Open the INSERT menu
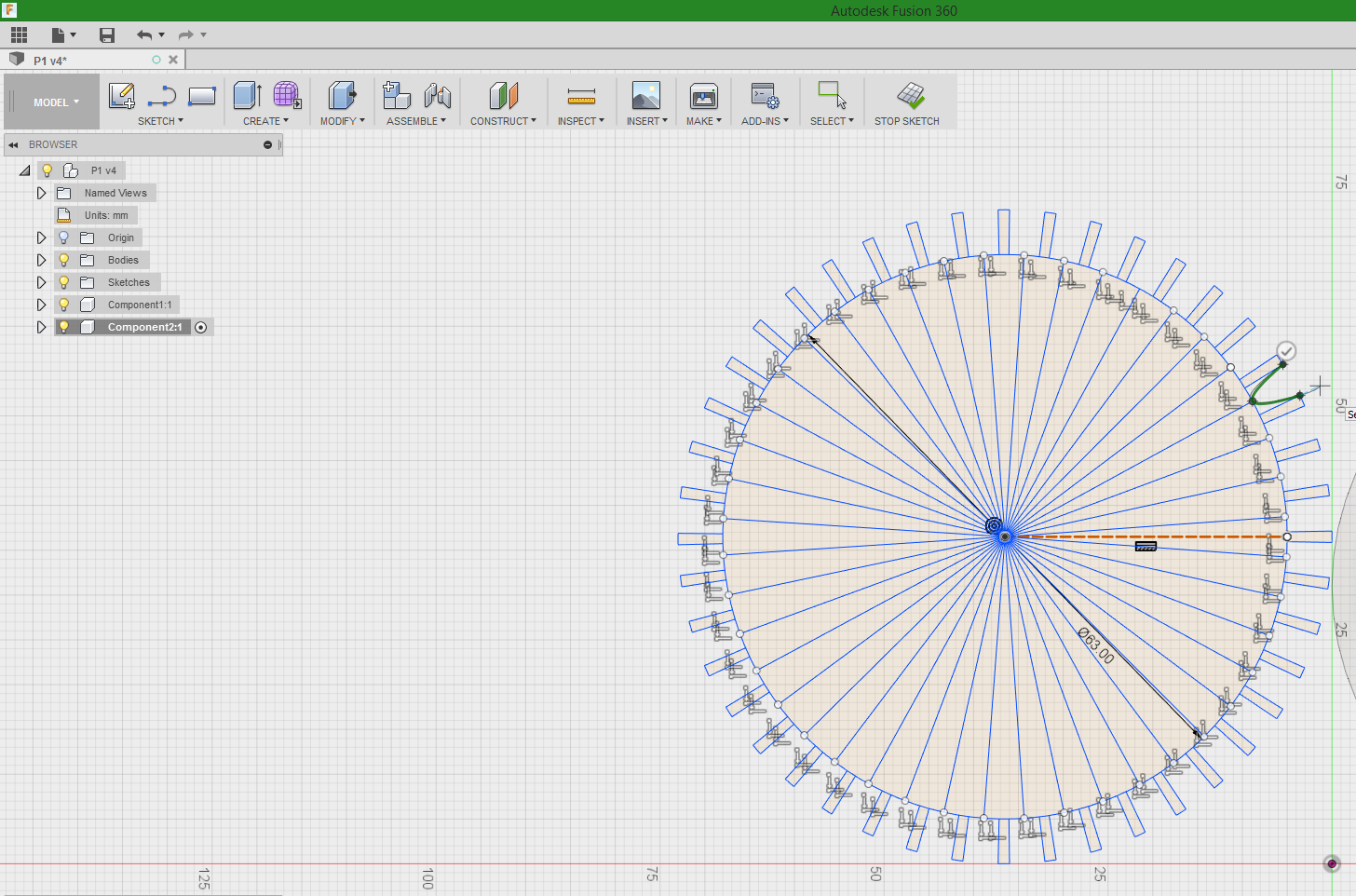 pyautogui.click(x=646, y=121)
